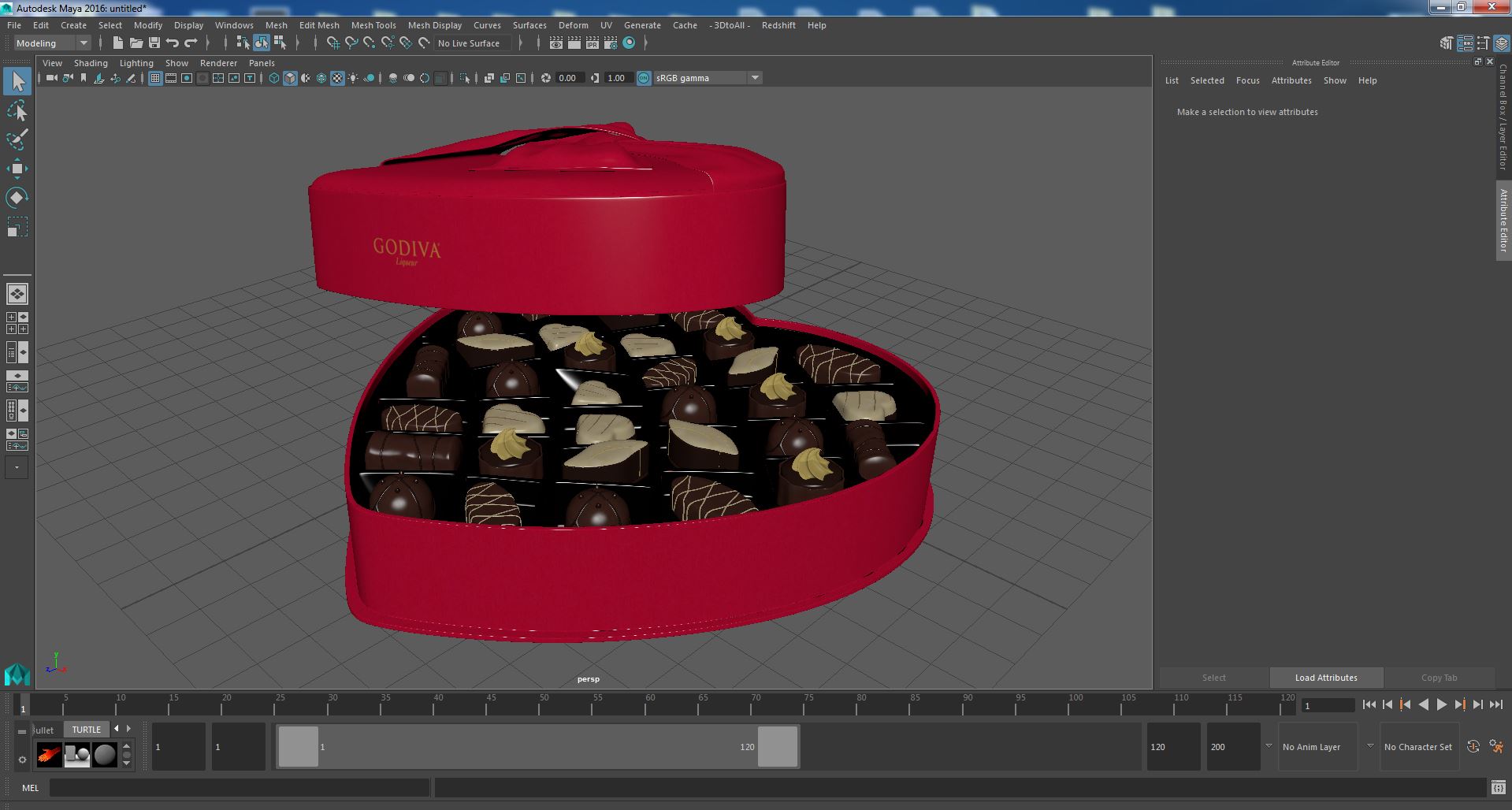Toggle color management ON button
The height and width of the screenshot is (810, 1512).
(644, 78)
